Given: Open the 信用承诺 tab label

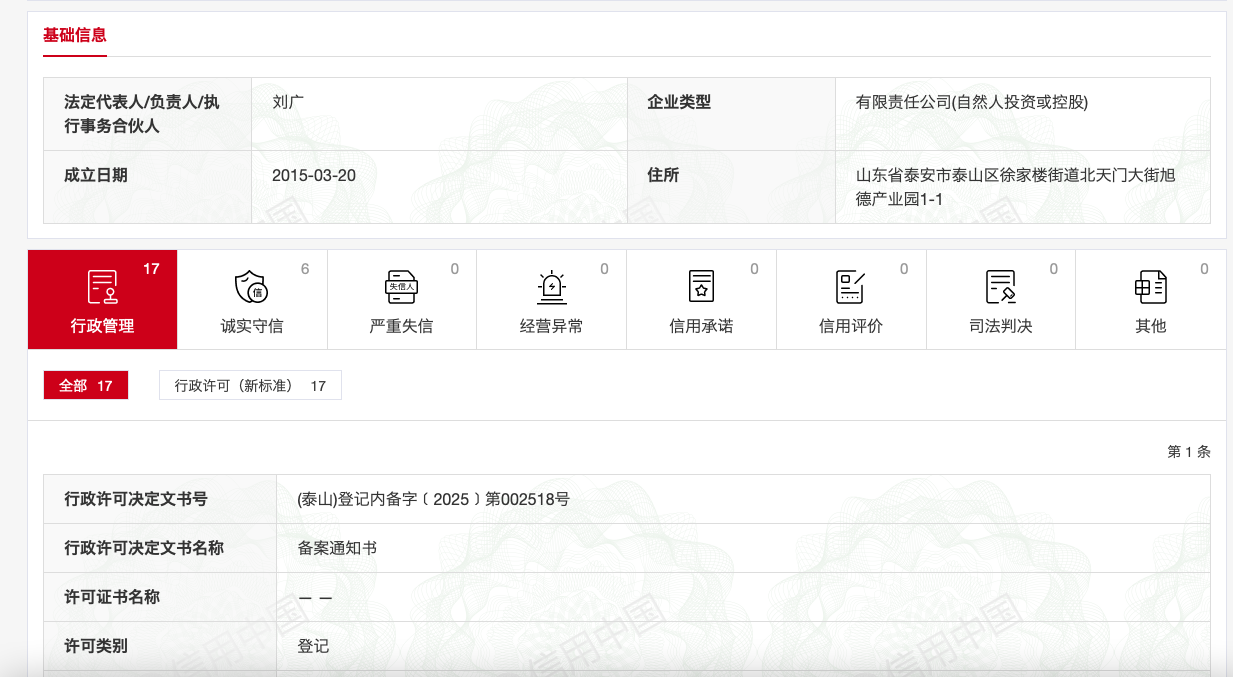Looking at the screenshot, I should coord(701,326).
